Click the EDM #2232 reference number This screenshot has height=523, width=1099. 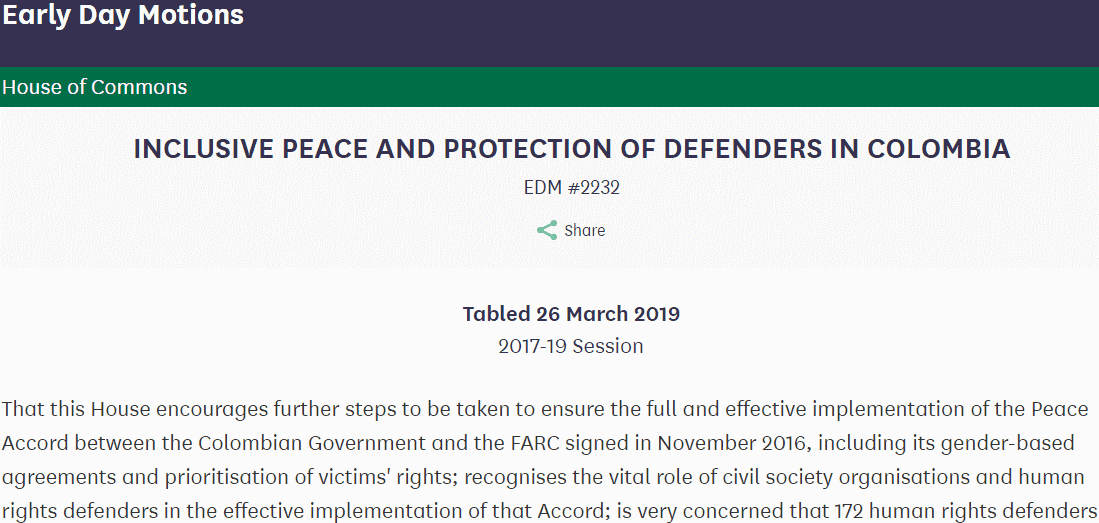(571, 187)
